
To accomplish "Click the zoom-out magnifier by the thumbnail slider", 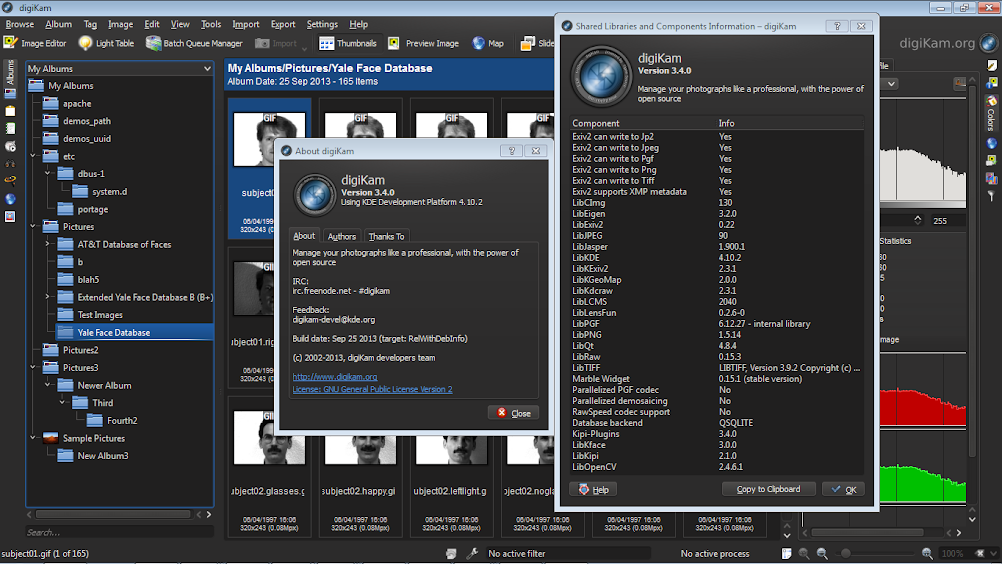I will [x=822, y=553].
